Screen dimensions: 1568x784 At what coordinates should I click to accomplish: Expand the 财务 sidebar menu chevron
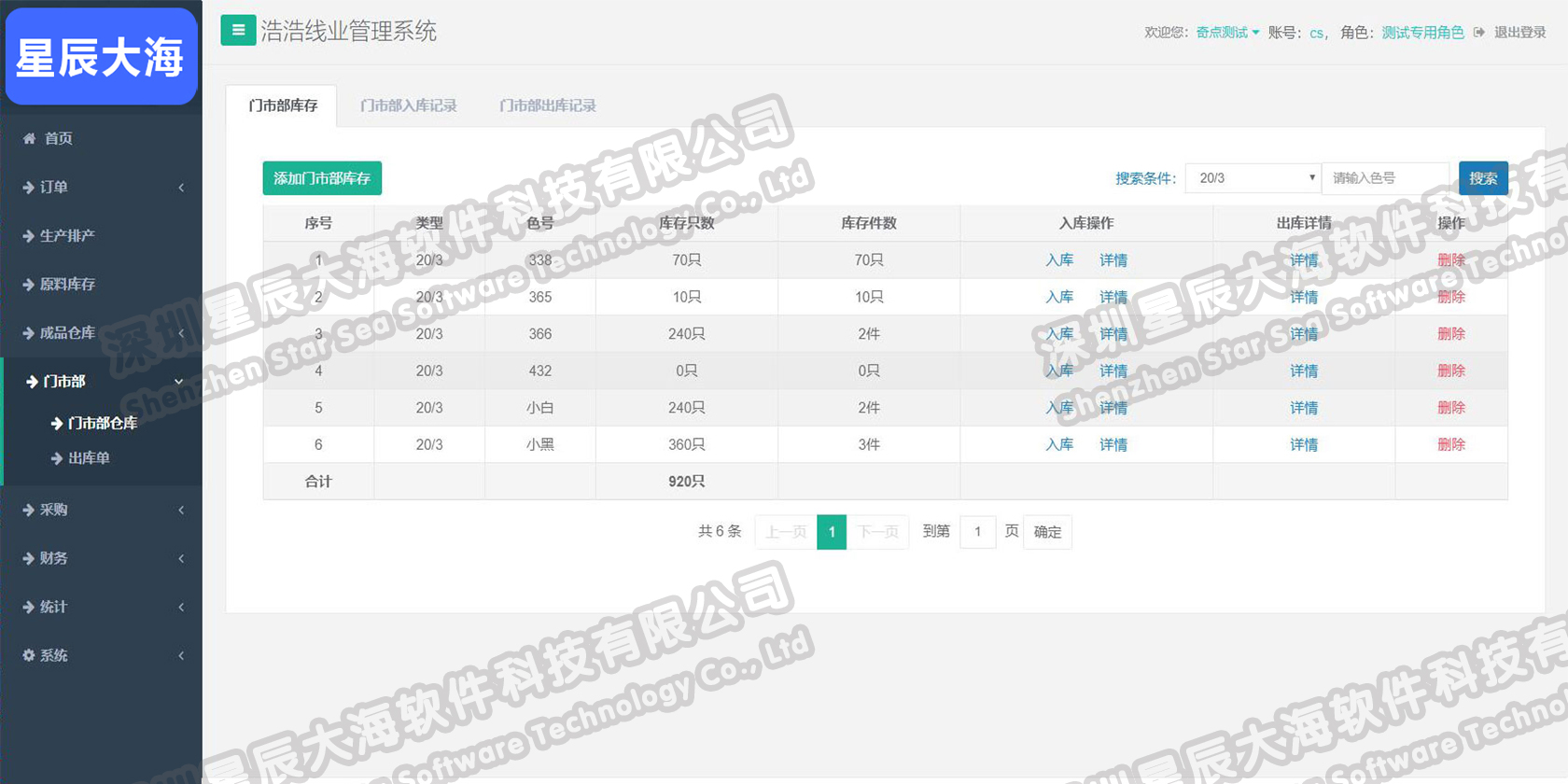181,559
